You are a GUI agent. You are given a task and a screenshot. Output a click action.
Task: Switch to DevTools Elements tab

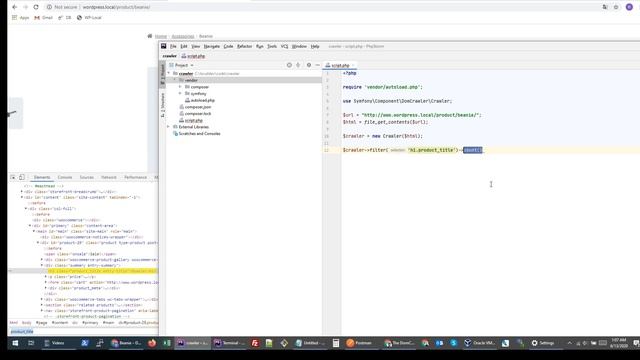pos(42,178)
